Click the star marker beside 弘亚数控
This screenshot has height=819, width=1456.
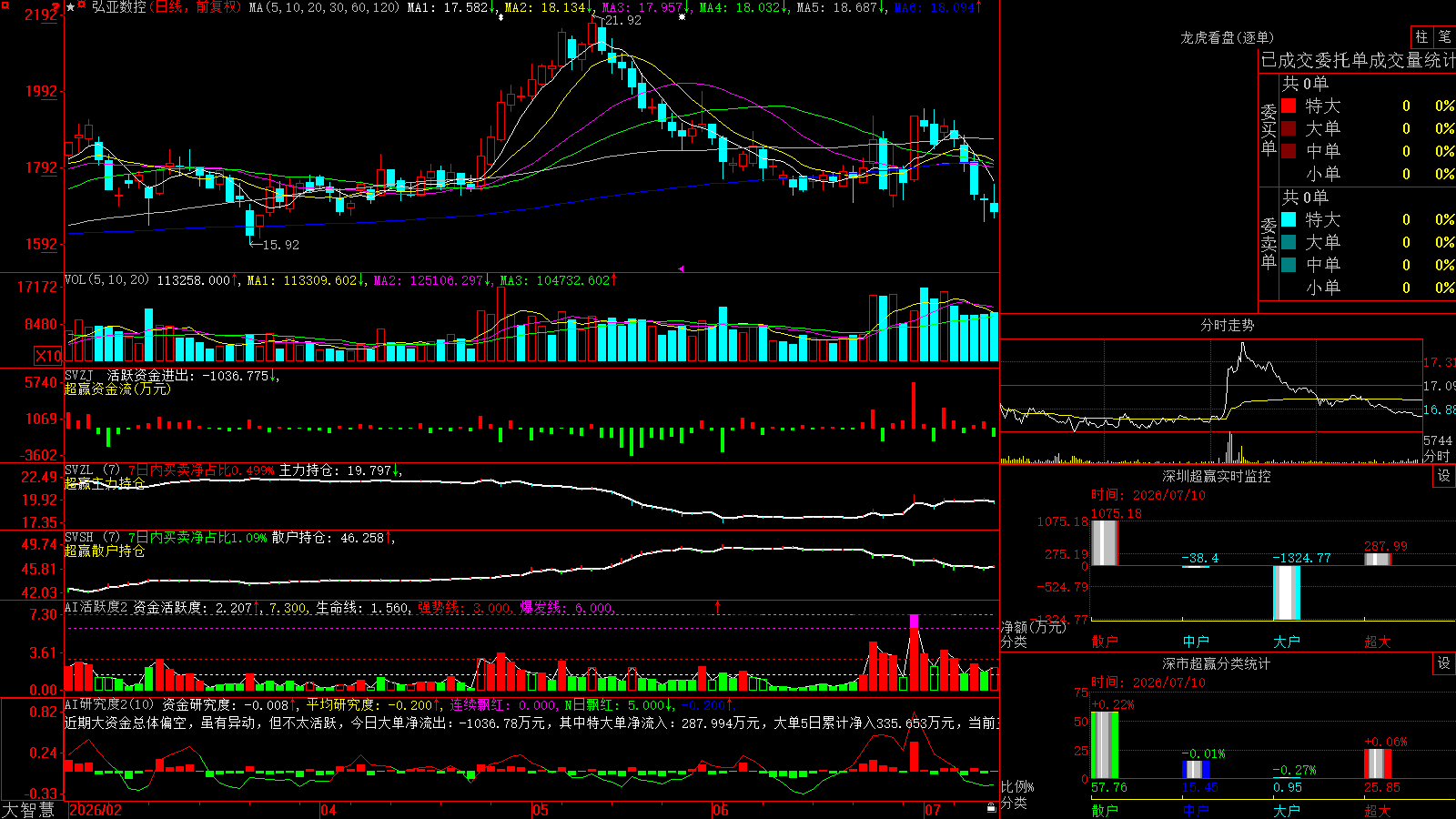coord(70,7)
